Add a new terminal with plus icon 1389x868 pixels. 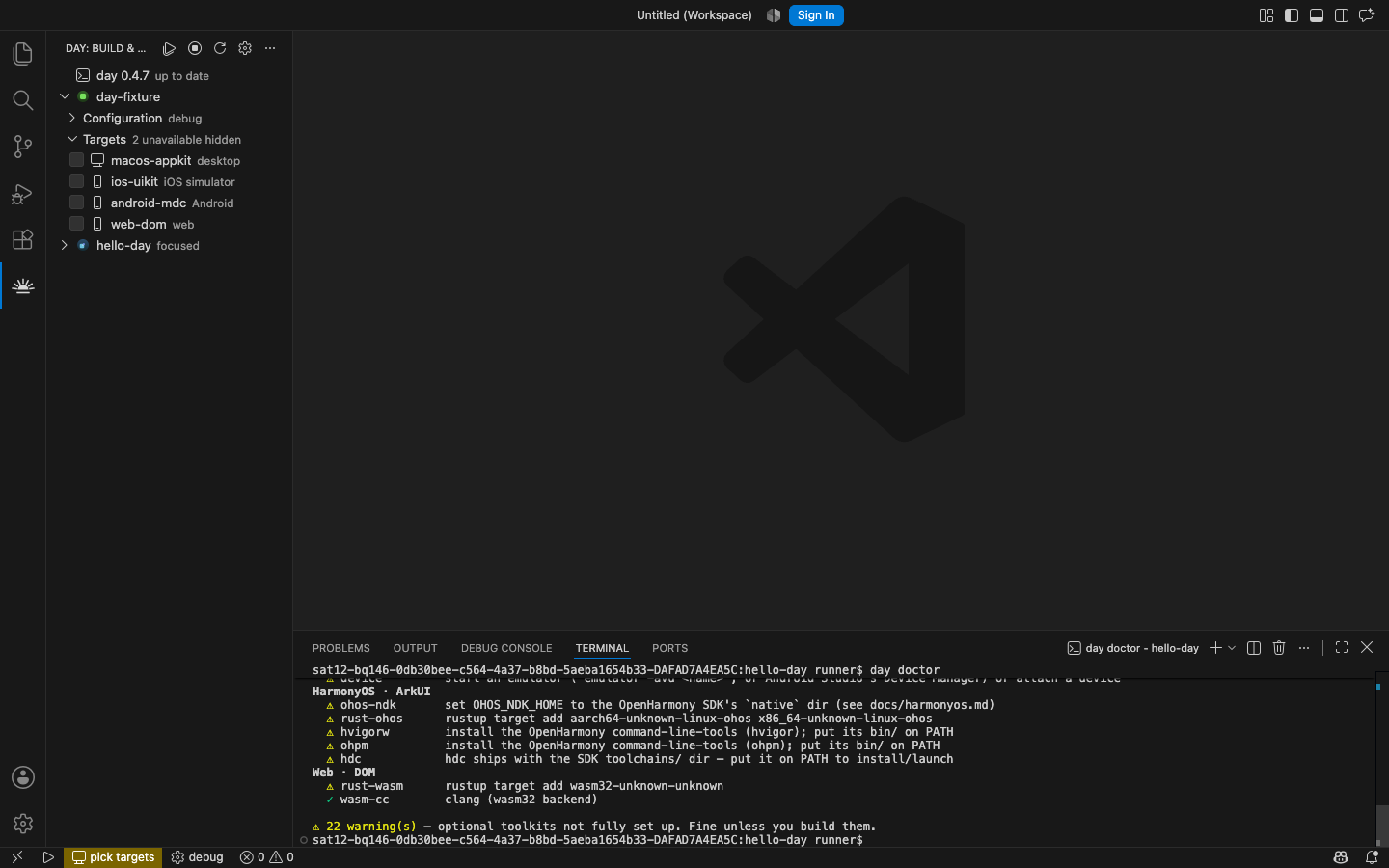[1215, 648]
